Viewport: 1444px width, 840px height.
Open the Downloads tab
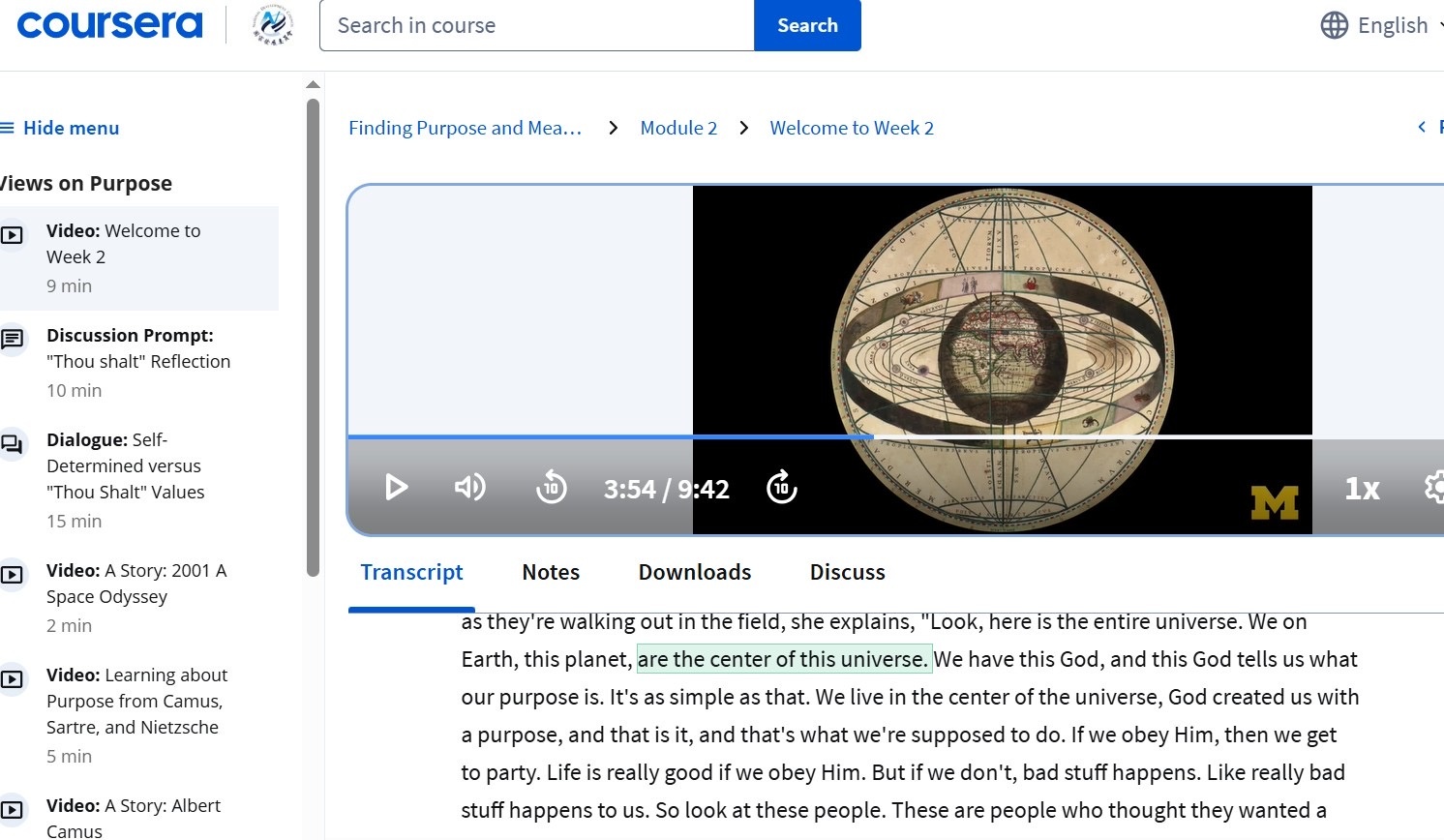pos(694,572)
